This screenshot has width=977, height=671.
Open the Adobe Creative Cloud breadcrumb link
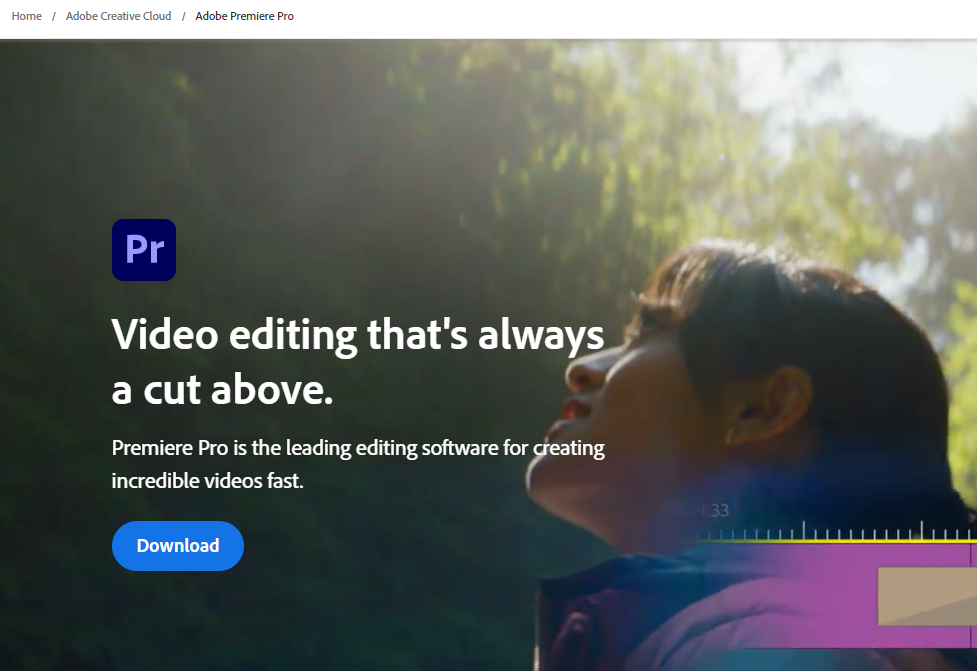pos(118,16)
